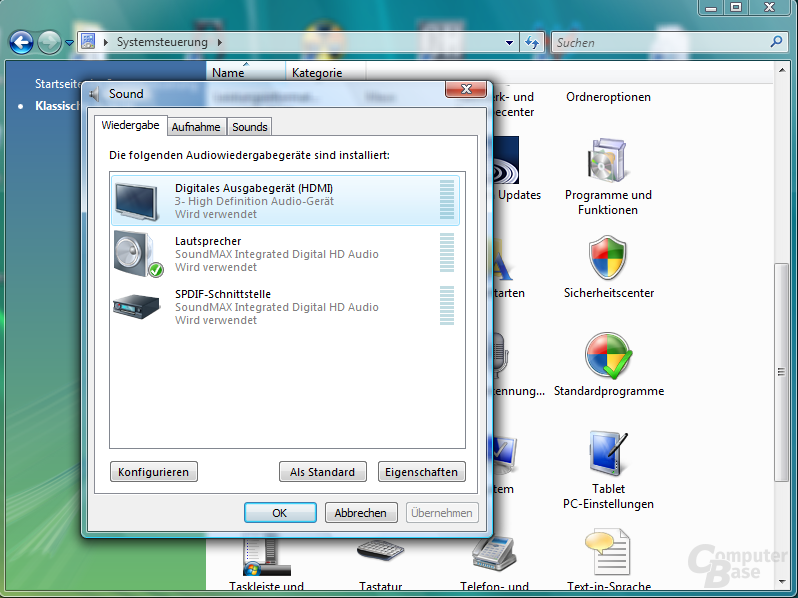Image resolution: width=798 pixels, height=598 pixels.
Task: Switch to the Sounds tab
Action: 250,127
